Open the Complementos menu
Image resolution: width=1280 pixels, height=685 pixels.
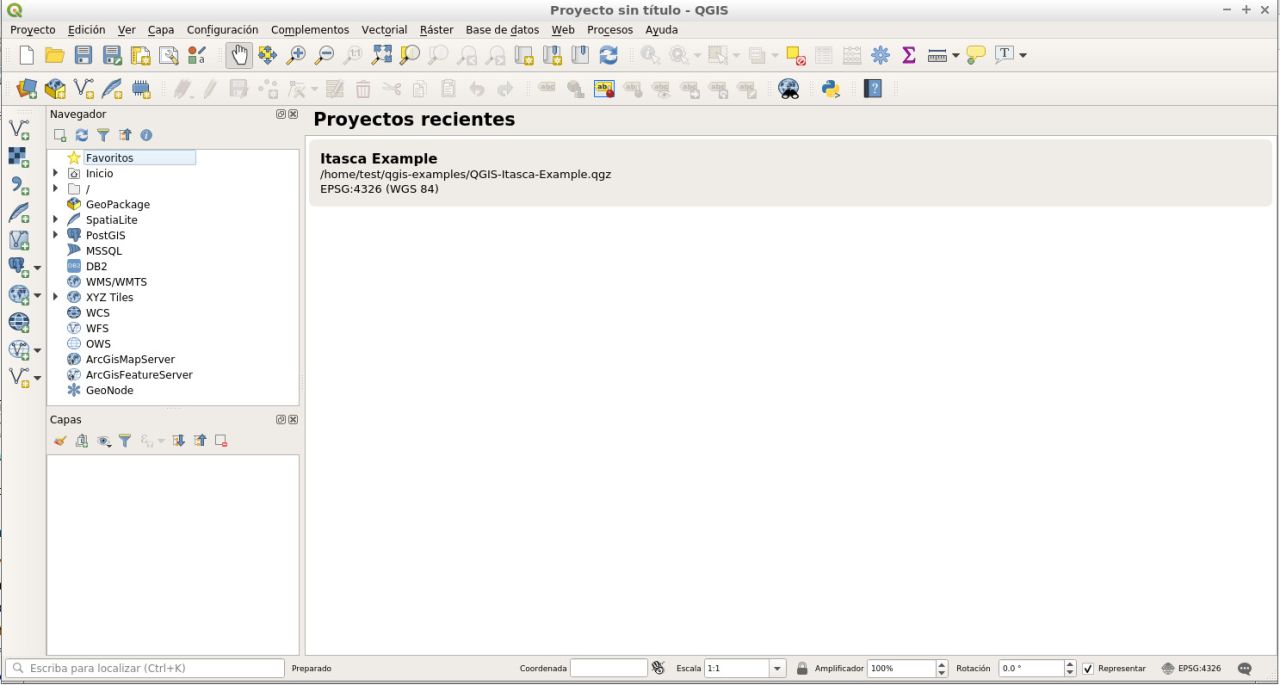click(x=310, y=30)
